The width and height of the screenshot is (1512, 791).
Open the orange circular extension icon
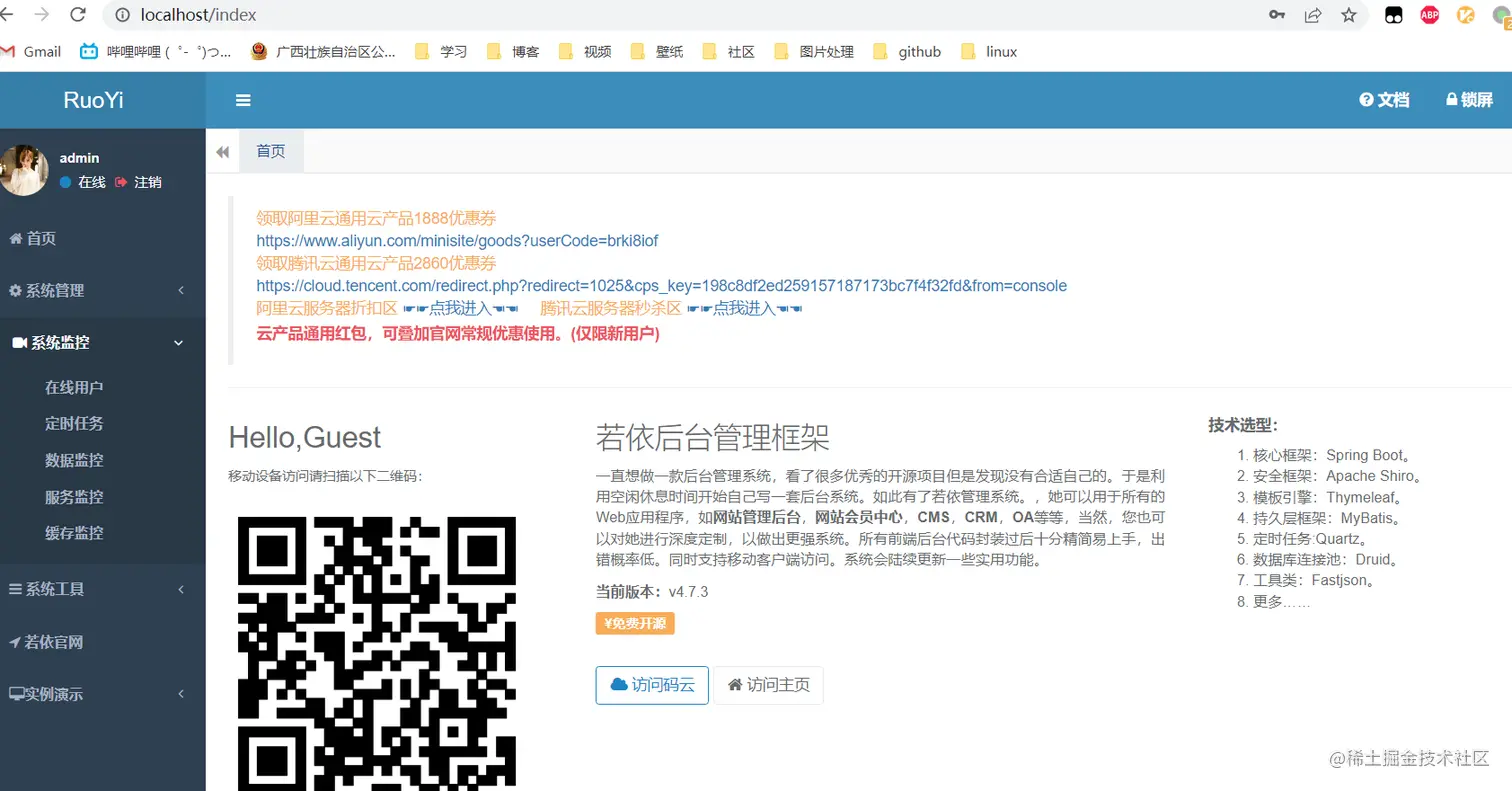pyautogui.click(x=1466, y=15)
